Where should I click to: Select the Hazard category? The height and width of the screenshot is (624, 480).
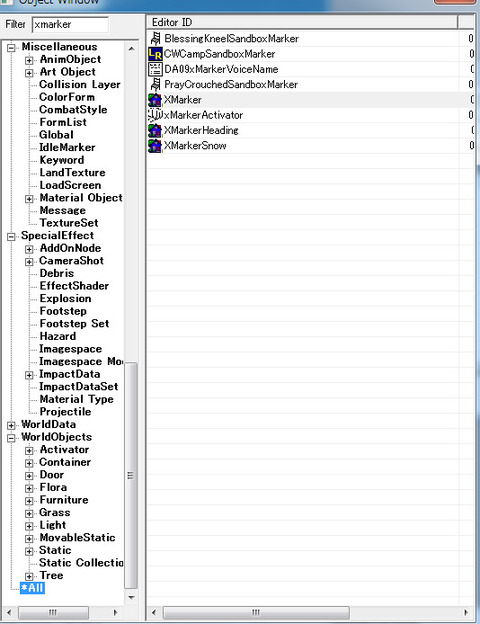58,336
